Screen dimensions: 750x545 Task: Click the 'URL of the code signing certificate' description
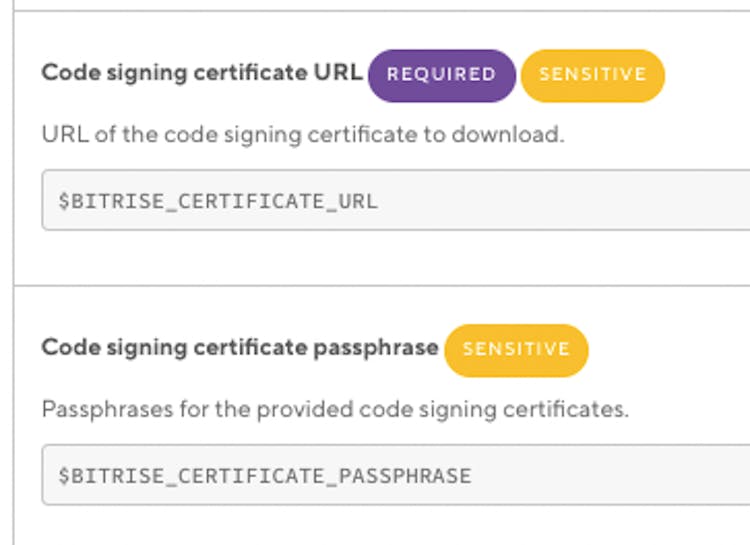click(x=302, y=134)
